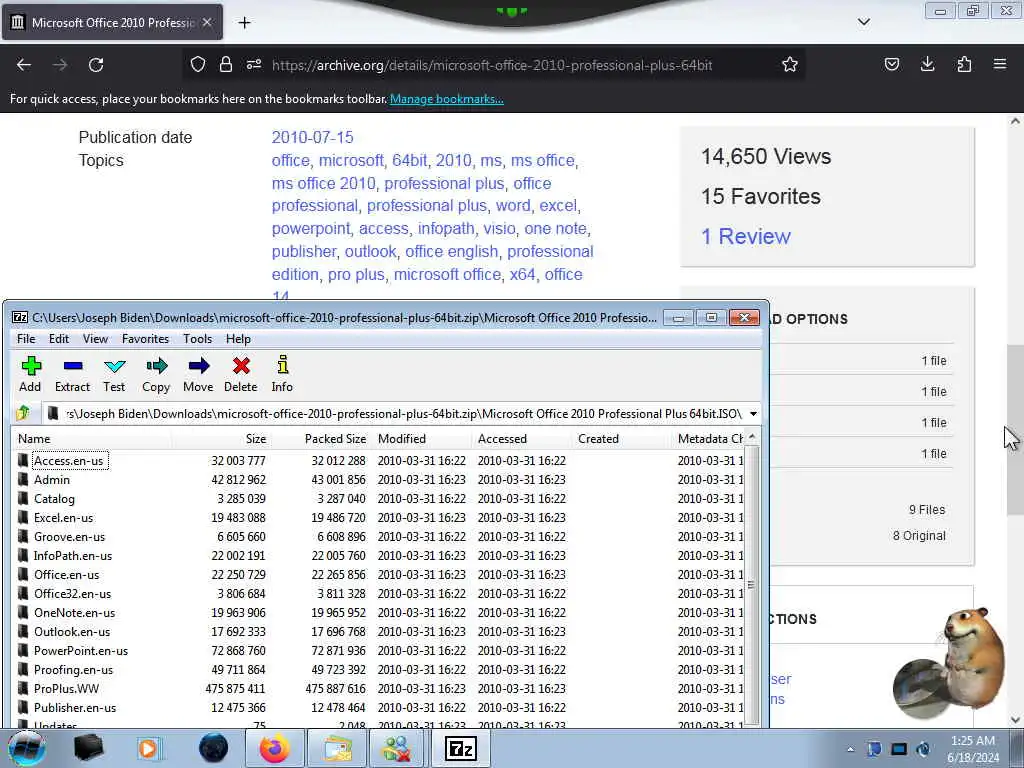
Task: Open the Edit menu in 7-Zip
Action: coord(59,339)
